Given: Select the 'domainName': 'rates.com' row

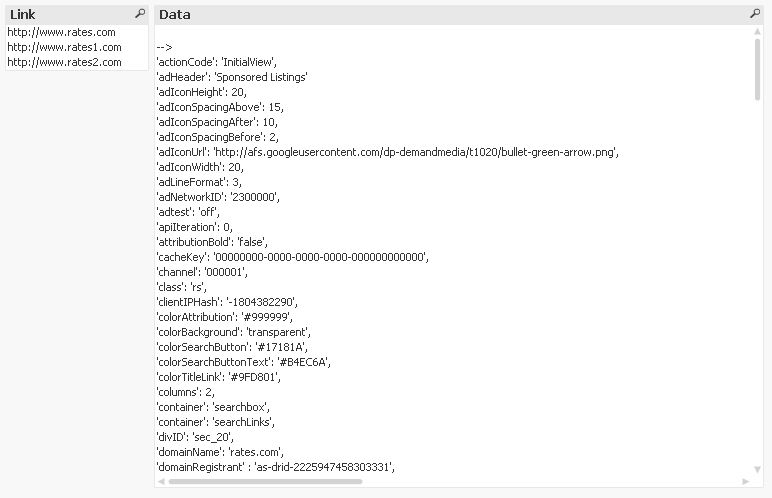Looking at the screenshot, I should (x=220, y=452).
